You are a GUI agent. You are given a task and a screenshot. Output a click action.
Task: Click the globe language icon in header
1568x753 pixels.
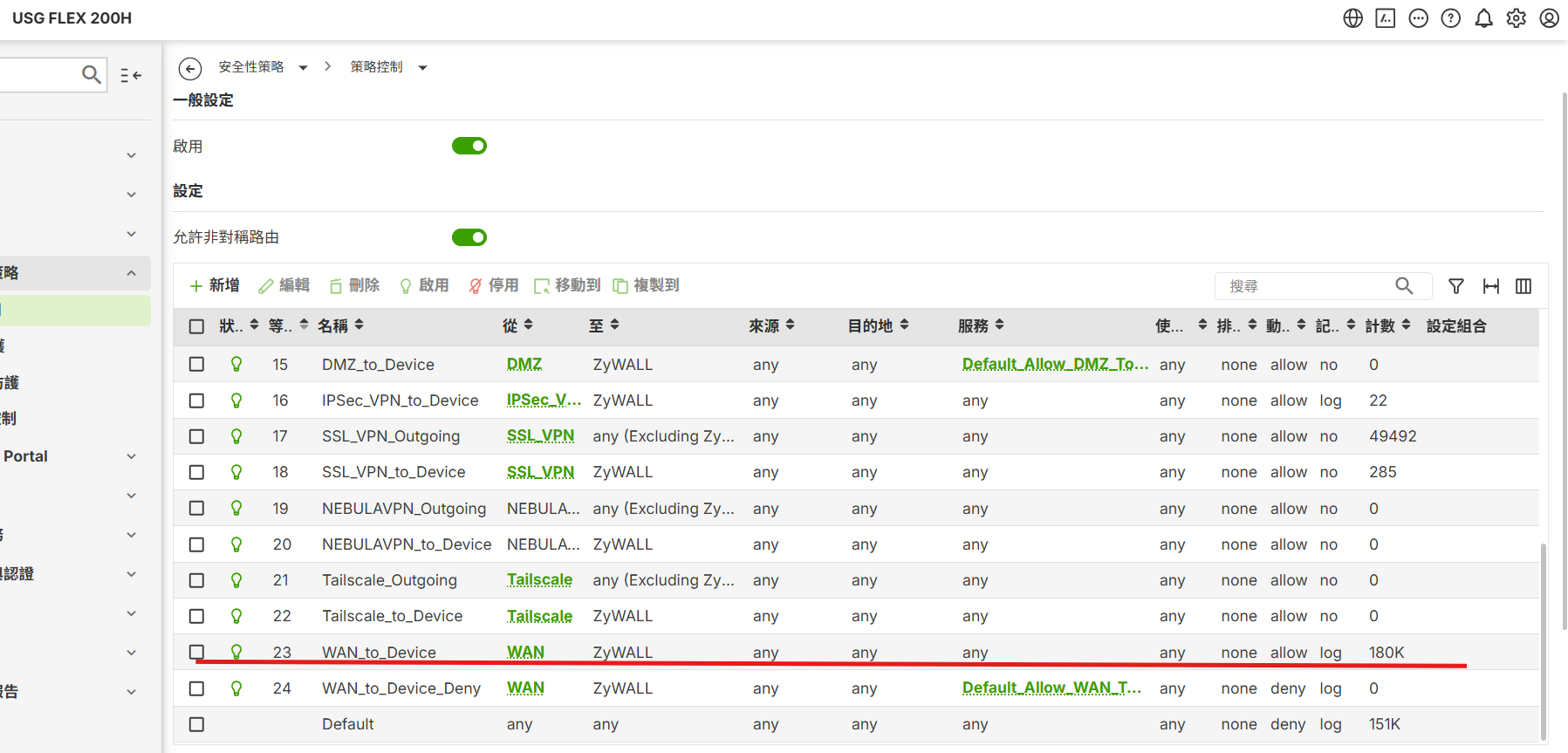tap(1352, 18)
